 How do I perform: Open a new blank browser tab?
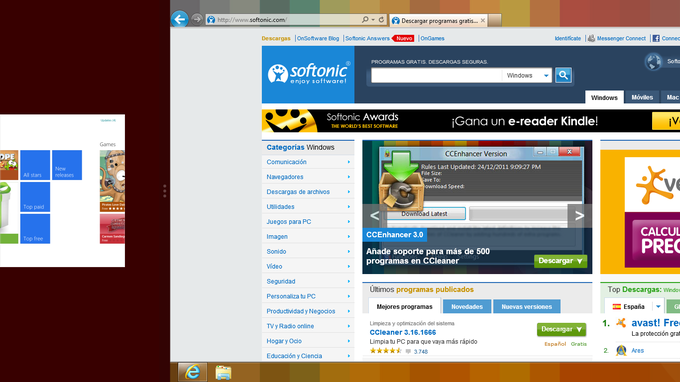pyautogui.click(x=495, y=20)
